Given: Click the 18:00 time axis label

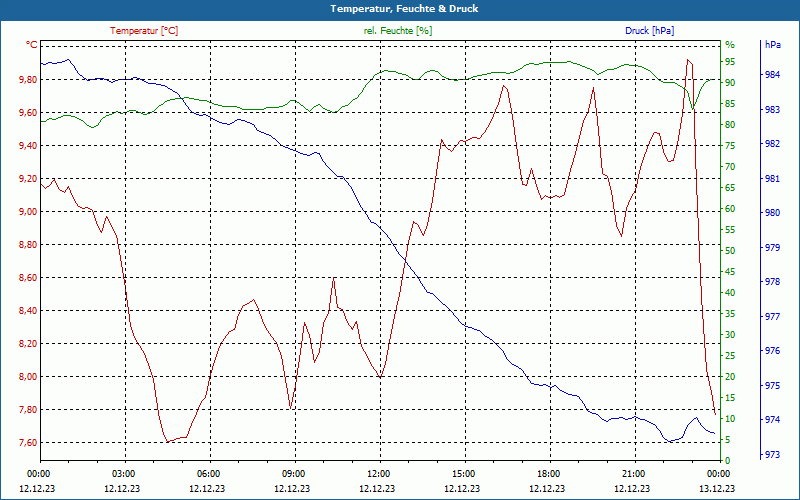Looking at the screenshot, I should [x=548, y=473].
